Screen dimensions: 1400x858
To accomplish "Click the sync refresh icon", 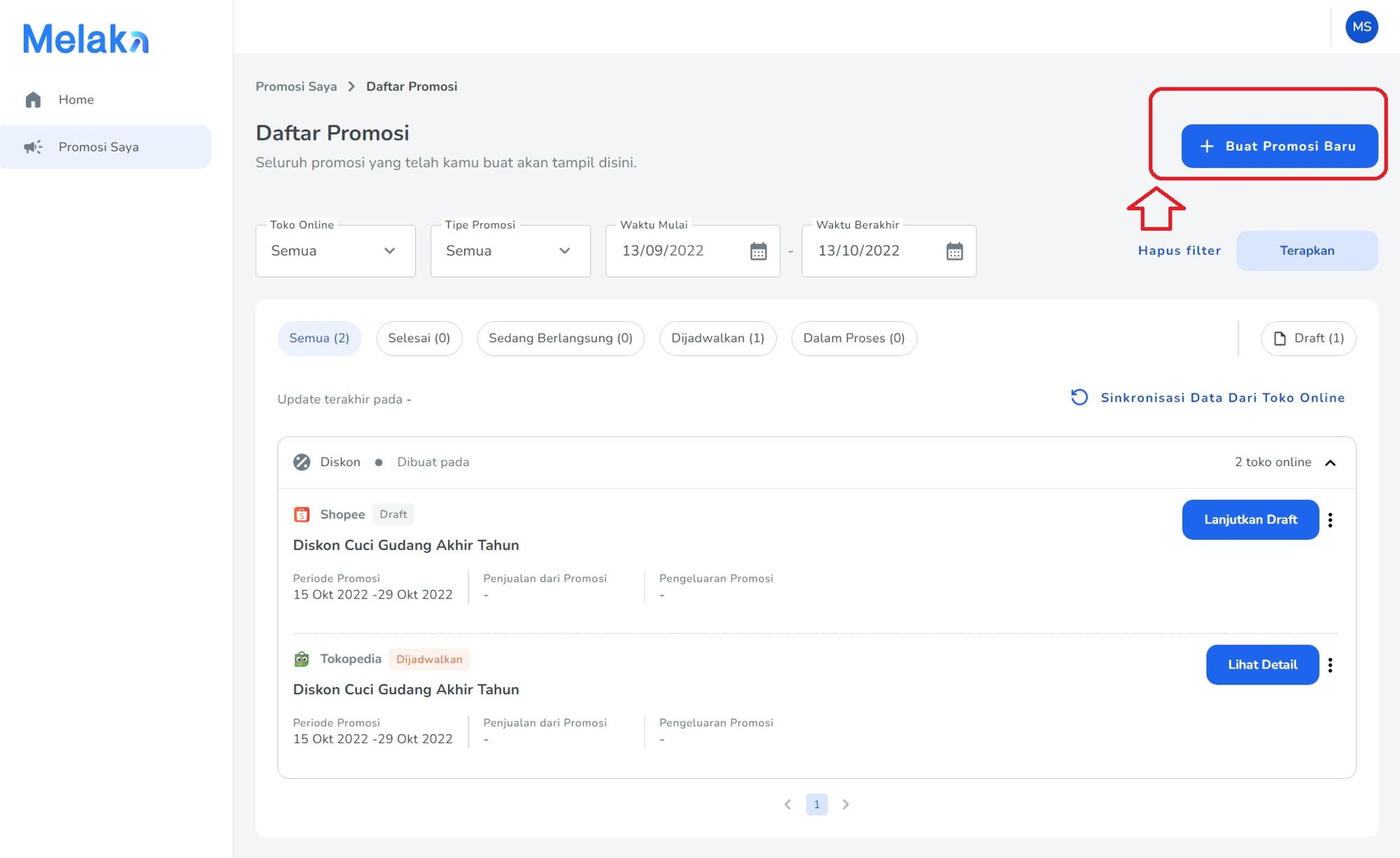I will coord(1079,398).
